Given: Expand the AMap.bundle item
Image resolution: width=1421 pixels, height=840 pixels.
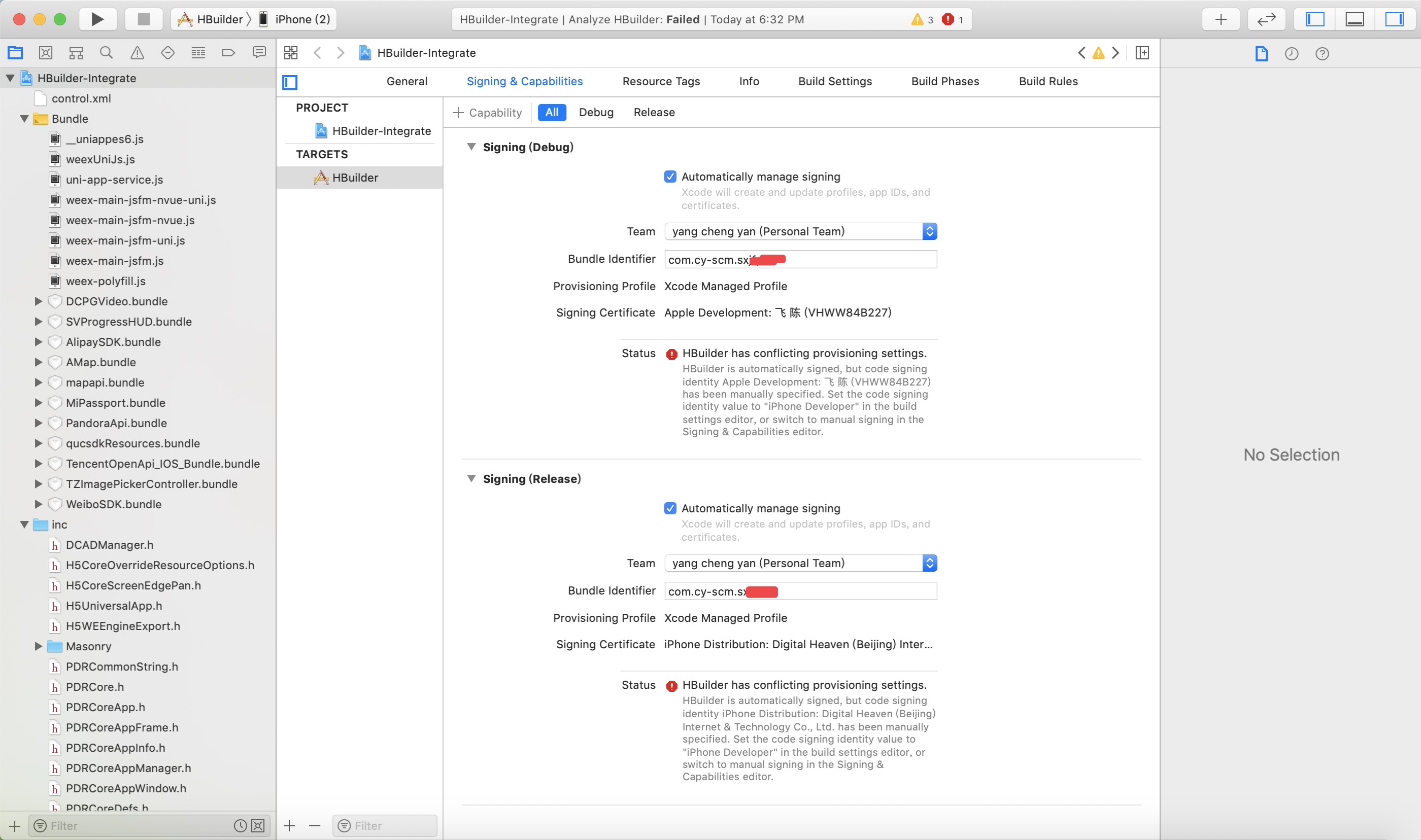Looking at the screenshot, I should click(x=39, y=362).
